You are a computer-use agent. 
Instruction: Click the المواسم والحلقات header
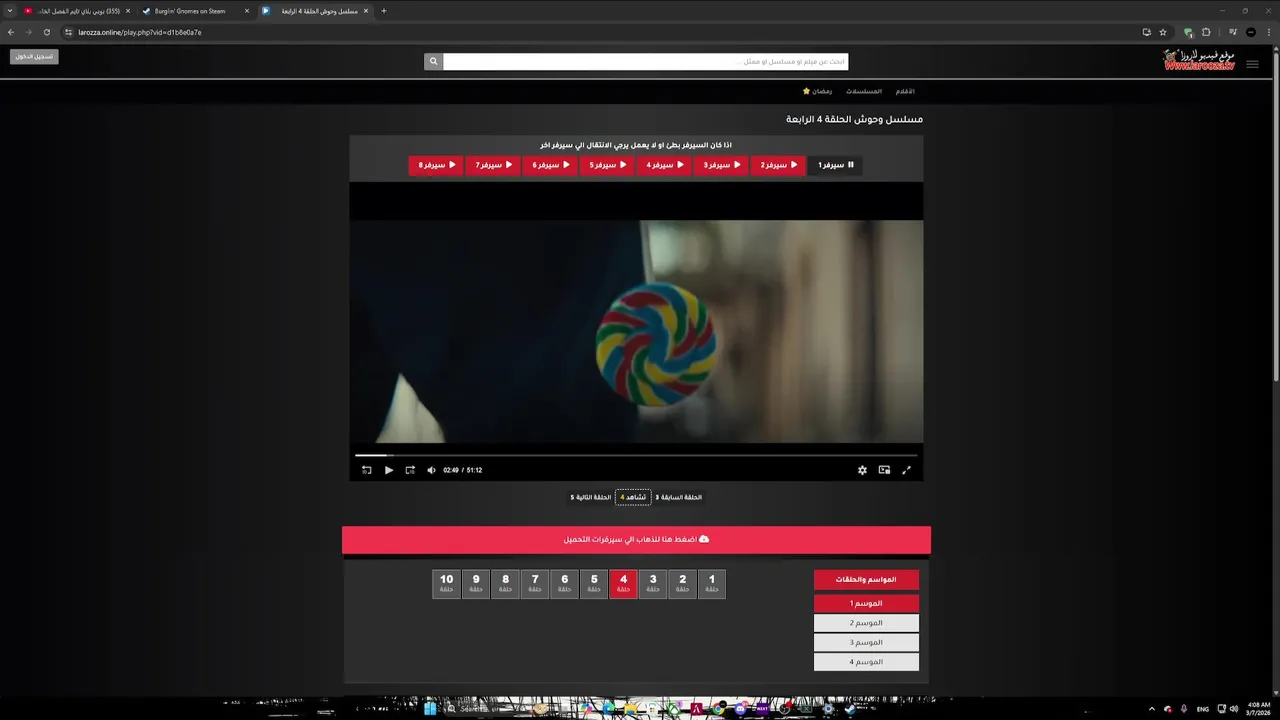click(866, 579)
